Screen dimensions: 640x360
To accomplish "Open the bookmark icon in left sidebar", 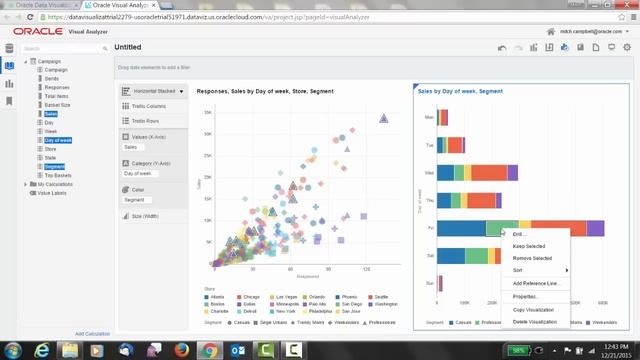I will click(x=9, y=101).
